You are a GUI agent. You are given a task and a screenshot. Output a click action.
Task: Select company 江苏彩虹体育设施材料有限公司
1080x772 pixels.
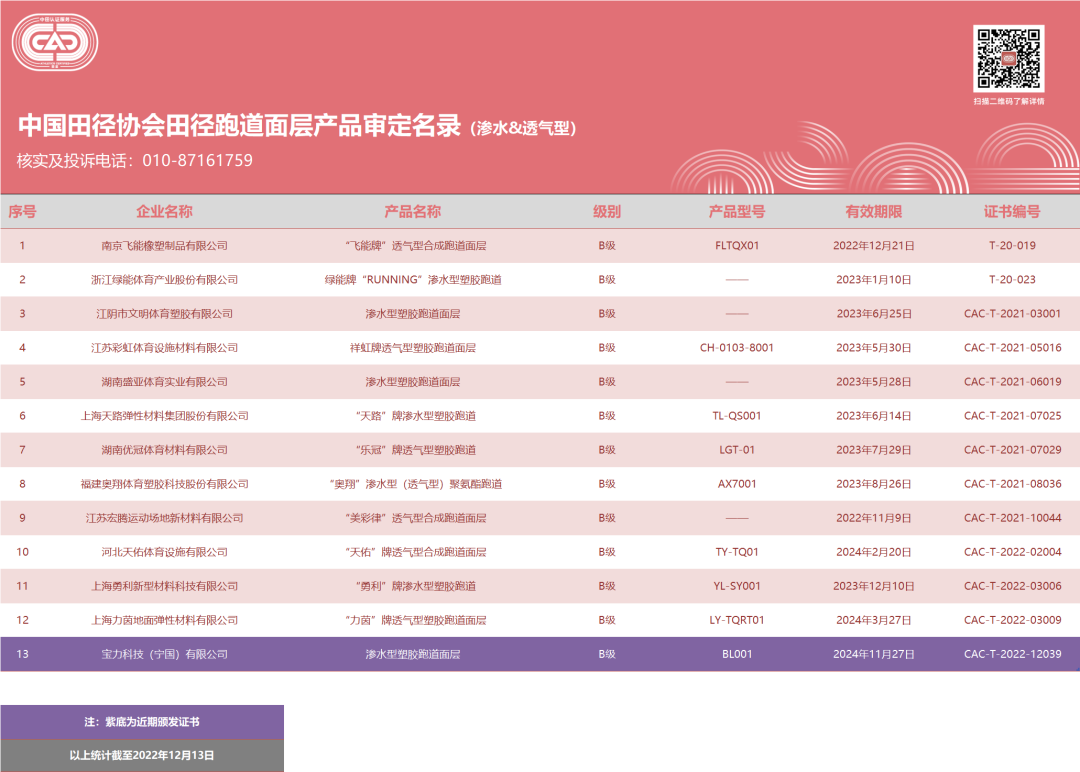click(164, 348)
